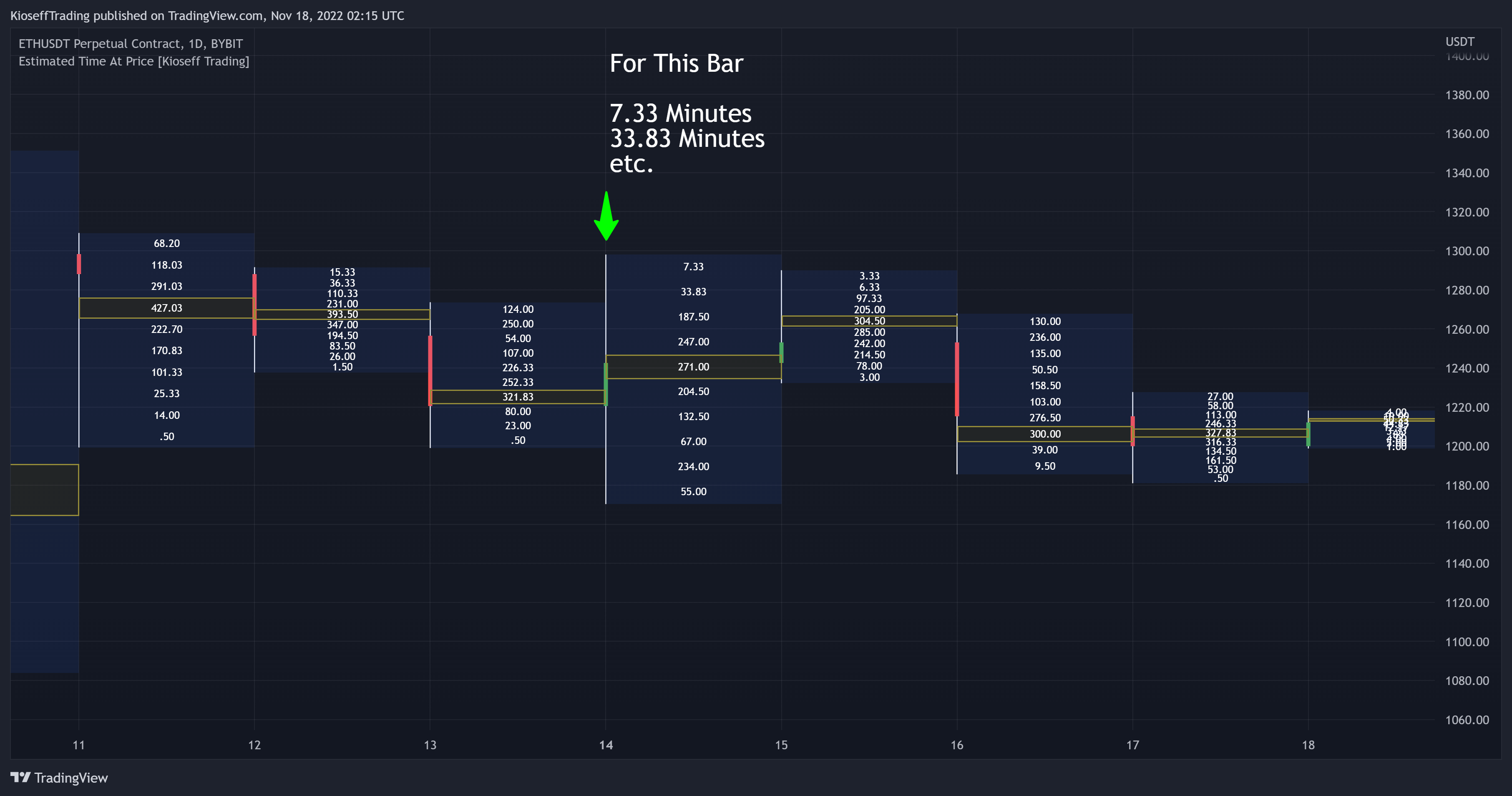Click the green candle body on day 18
The image size is (1512, 796).
click(1308, 434)
